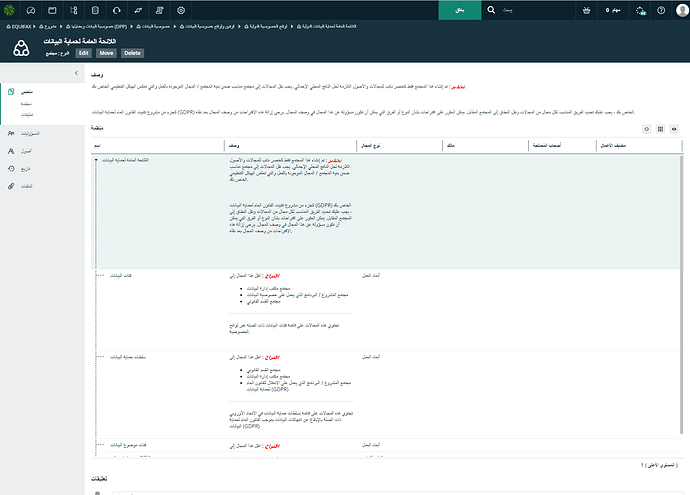Open the column chooser grid icon
This screenshot has height=495, width=690.
point(660,129)
